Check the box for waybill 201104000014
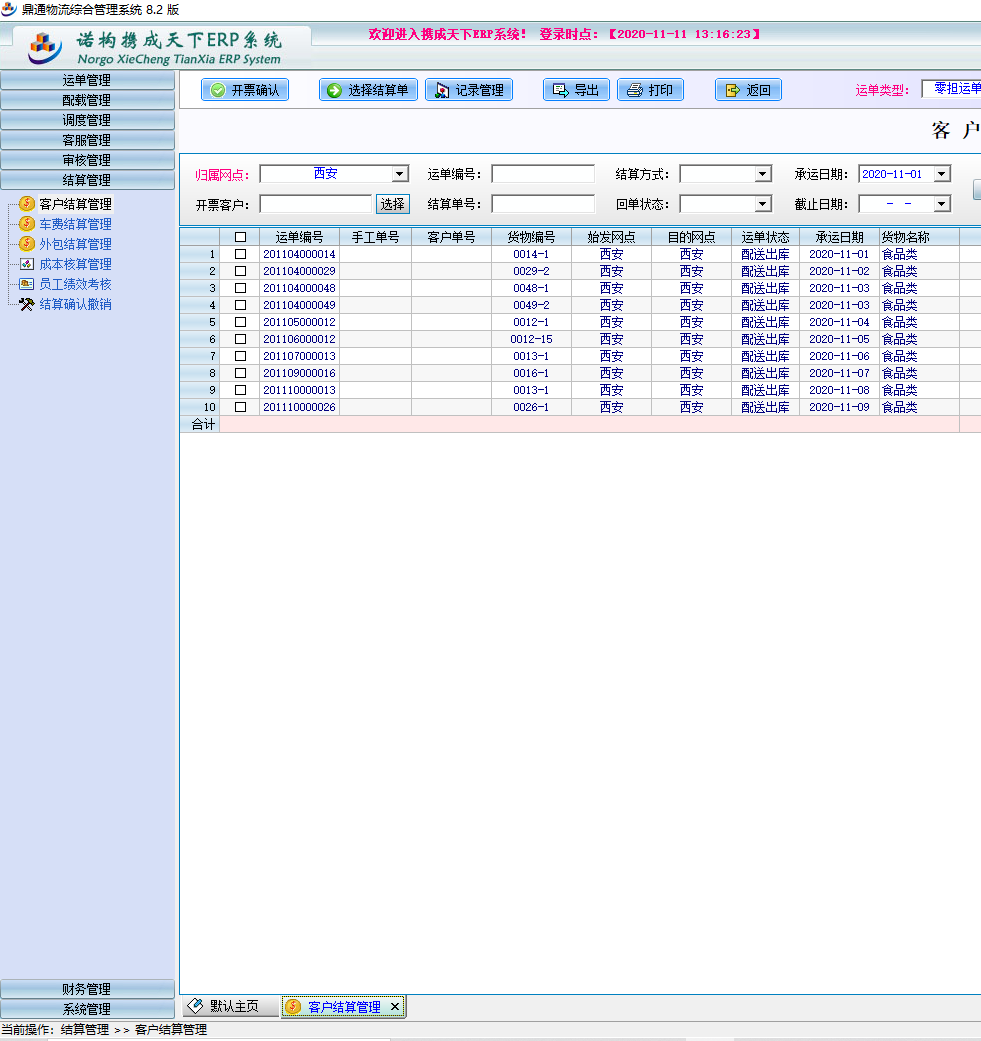Viewport: 981px width, 1041px height. pyautogui.click(x=240, y=255)
